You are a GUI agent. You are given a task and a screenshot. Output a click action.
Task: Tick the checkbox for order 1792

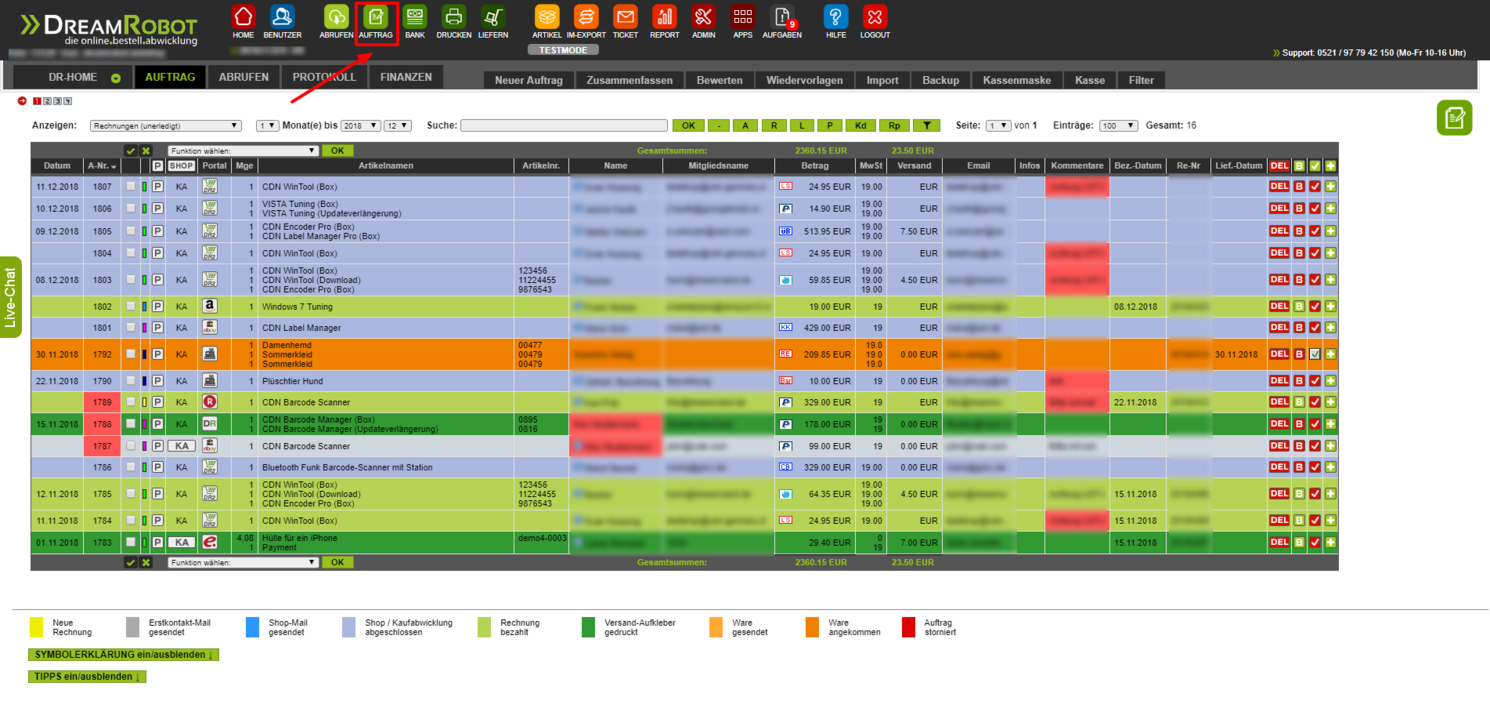coord(130,354)
